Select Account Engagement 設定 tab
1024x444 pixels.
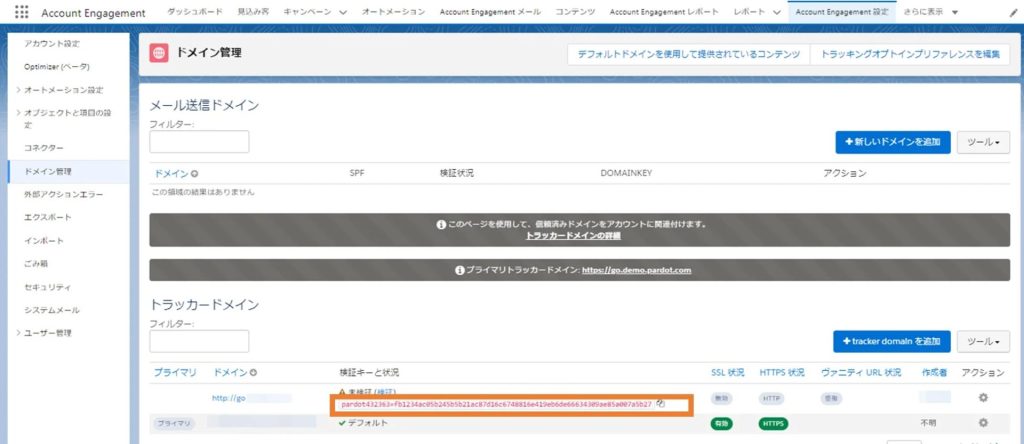(x=842, y=12)
